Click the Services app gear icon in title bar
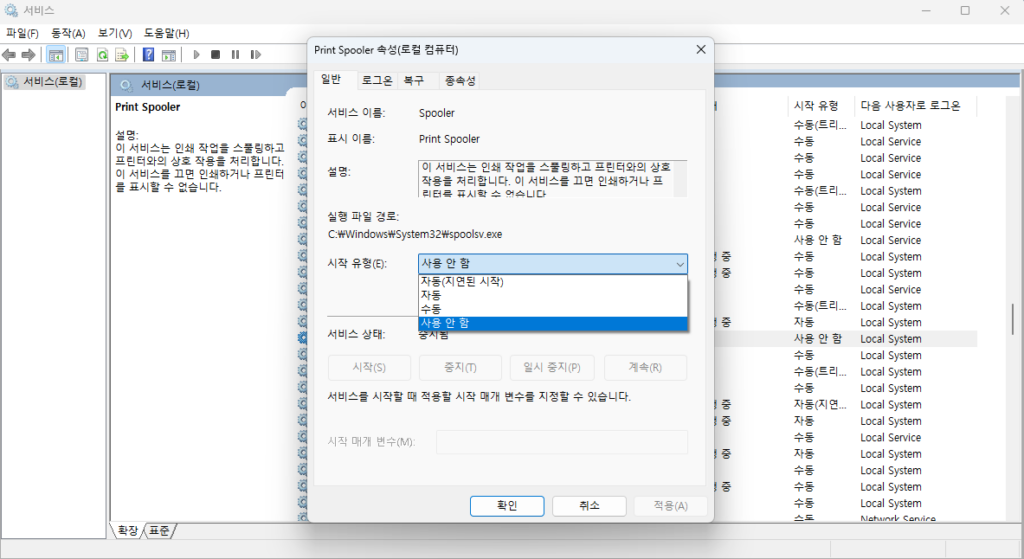 click(11, 10)
